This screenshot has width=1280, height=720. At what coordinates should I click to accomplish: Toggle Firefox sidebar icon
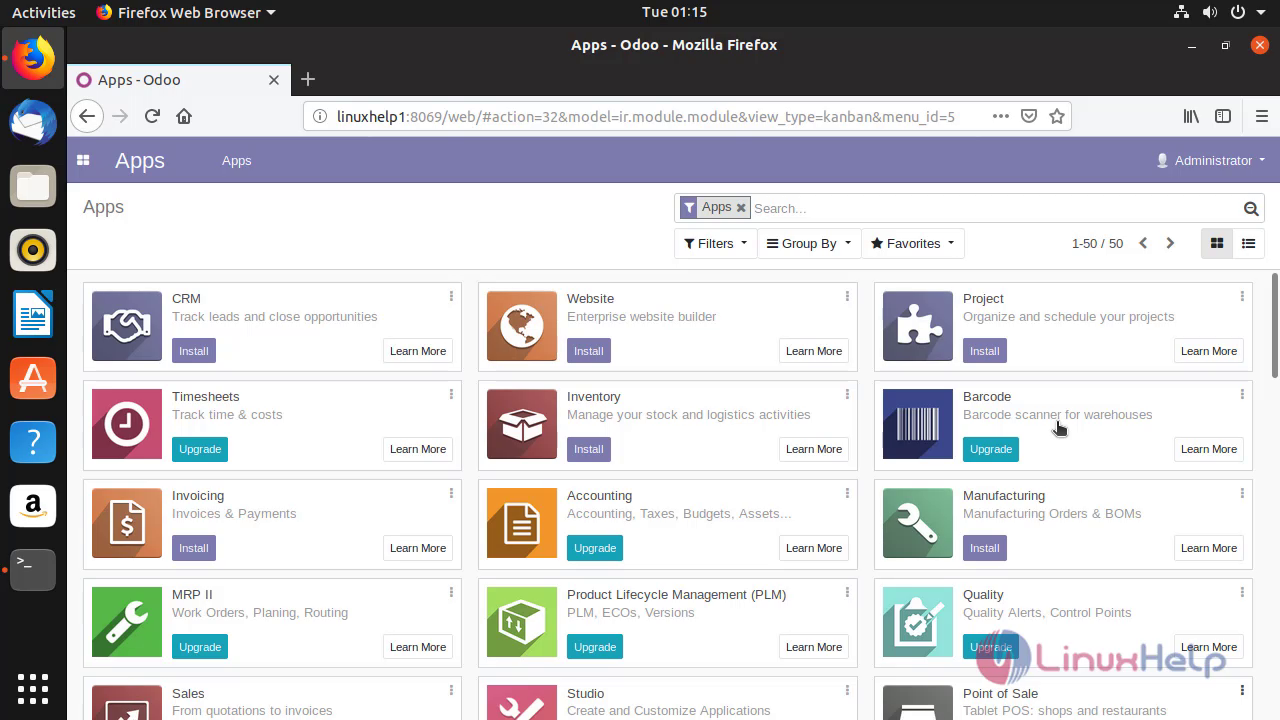click(x=1223, y=116)
